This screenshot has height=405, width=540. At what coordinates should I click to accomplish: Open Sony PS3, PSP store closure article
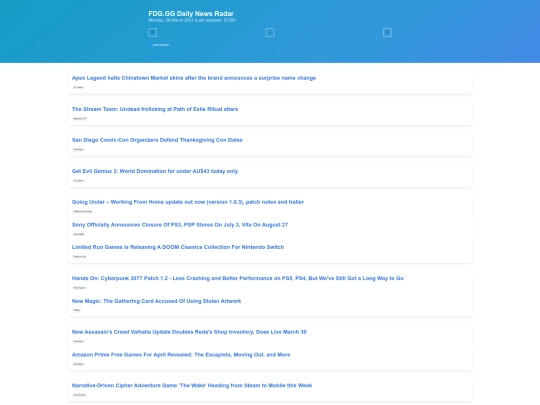[180, 225]
